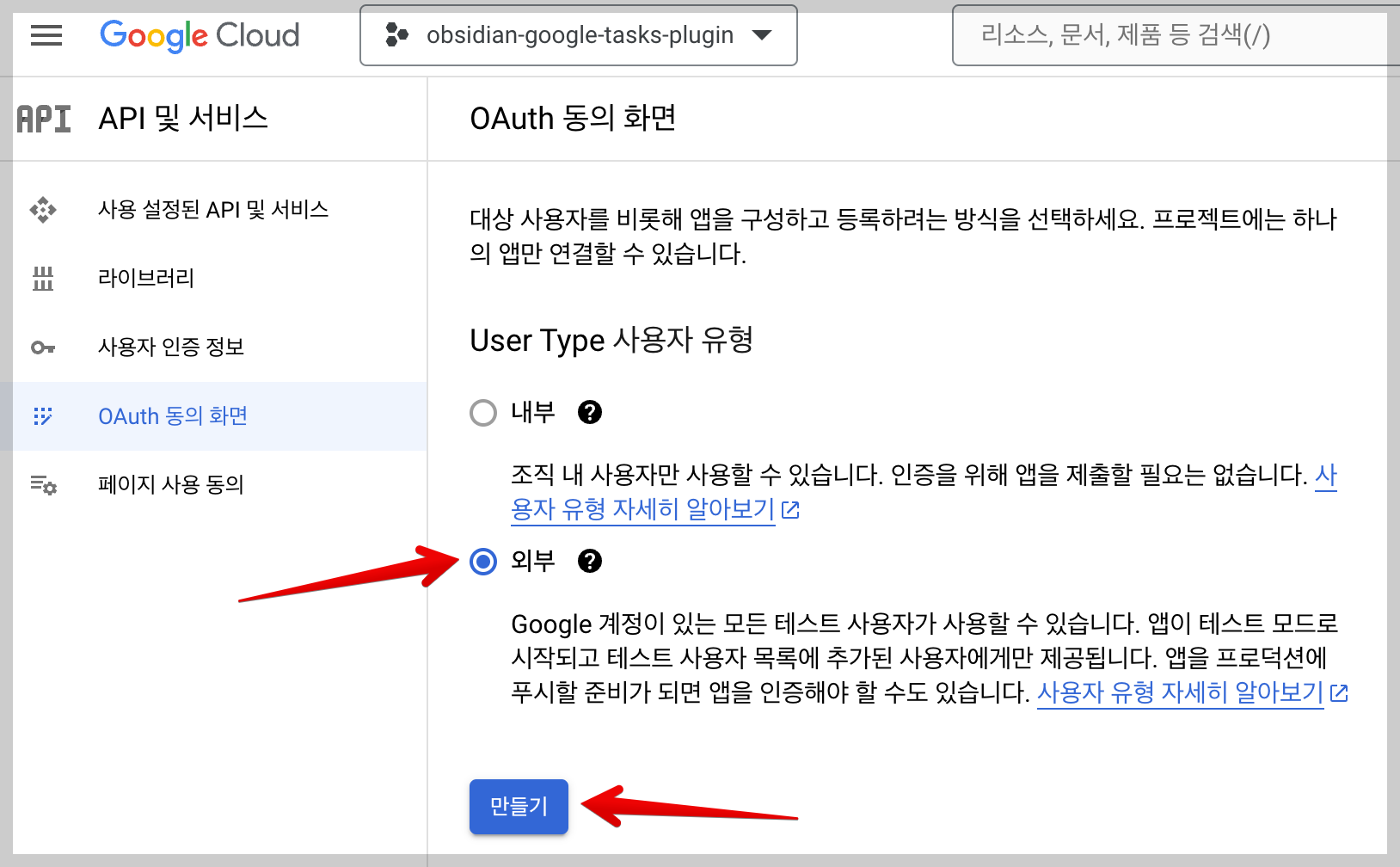
Task: Click the page usage agreement settings icon
Action: (43, 485)
